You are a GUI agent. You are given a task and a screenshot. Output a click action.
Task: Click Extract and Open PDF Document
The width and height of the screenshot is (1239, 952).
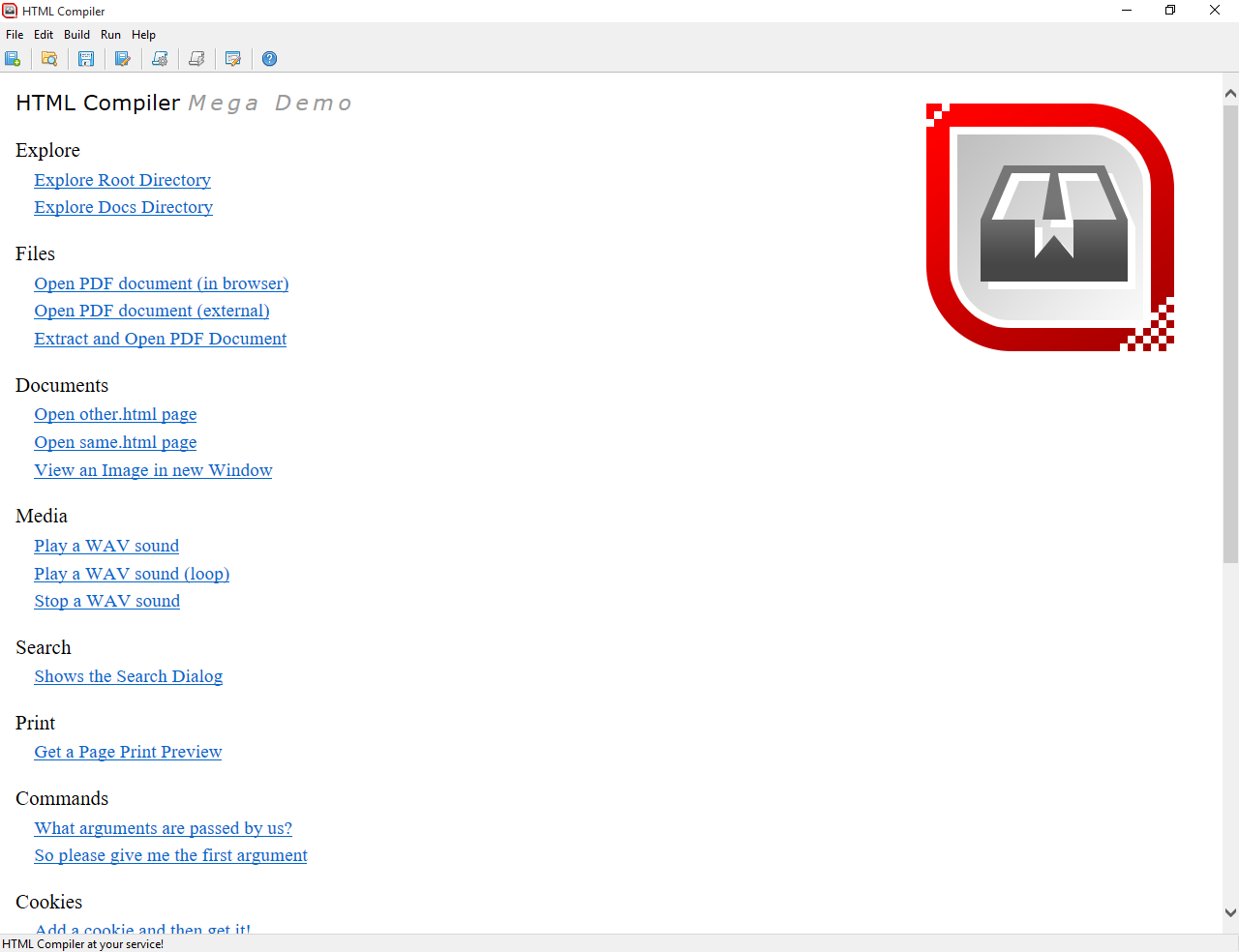point(160,339)
